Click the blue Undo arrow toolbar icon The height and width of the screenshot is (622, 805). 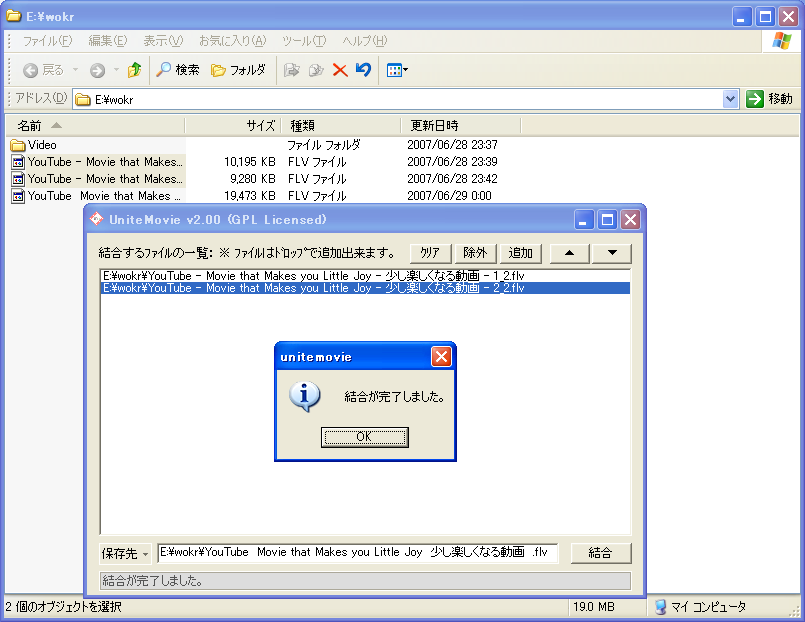point(363,69)
